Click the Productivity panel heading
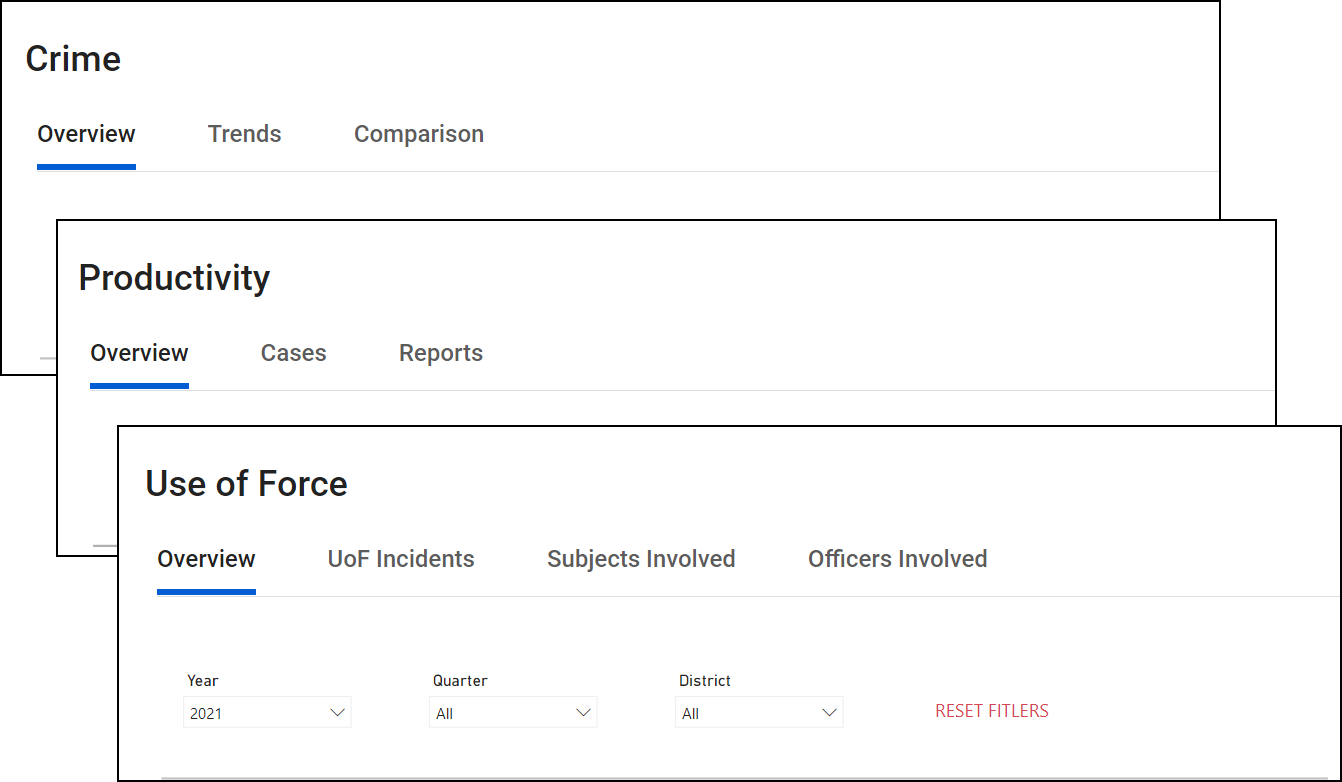This screenshot has width=1342, height=782. 174,278
